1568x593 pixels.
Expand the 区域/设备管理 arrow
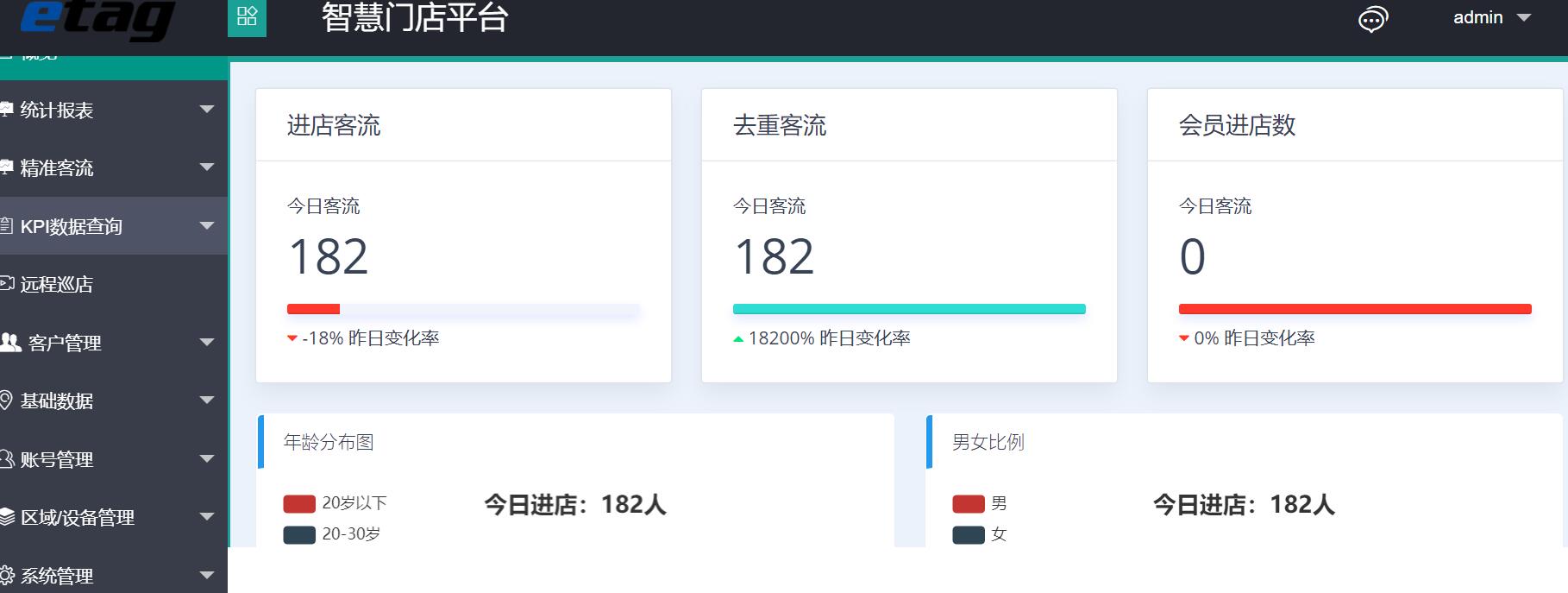pyautogui.click(x=206, y=517)
